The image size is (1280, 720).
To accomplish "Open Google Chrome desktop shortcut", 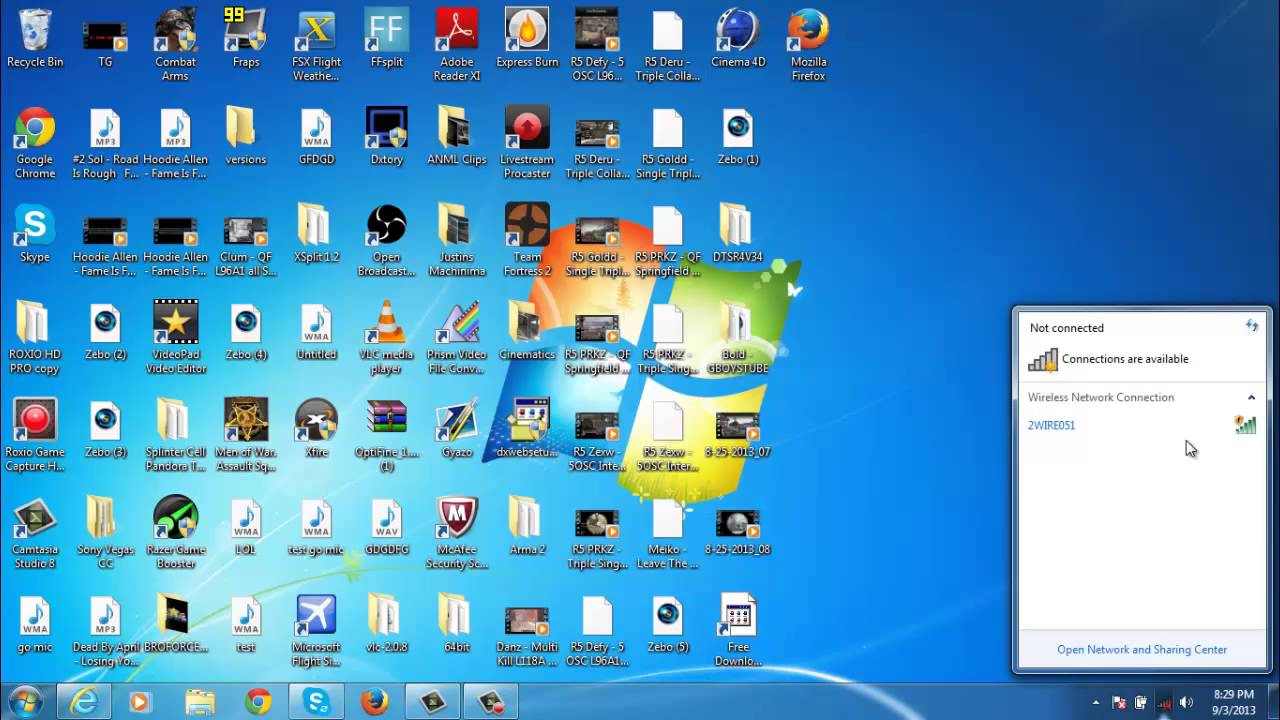I will tap(35, 143).
